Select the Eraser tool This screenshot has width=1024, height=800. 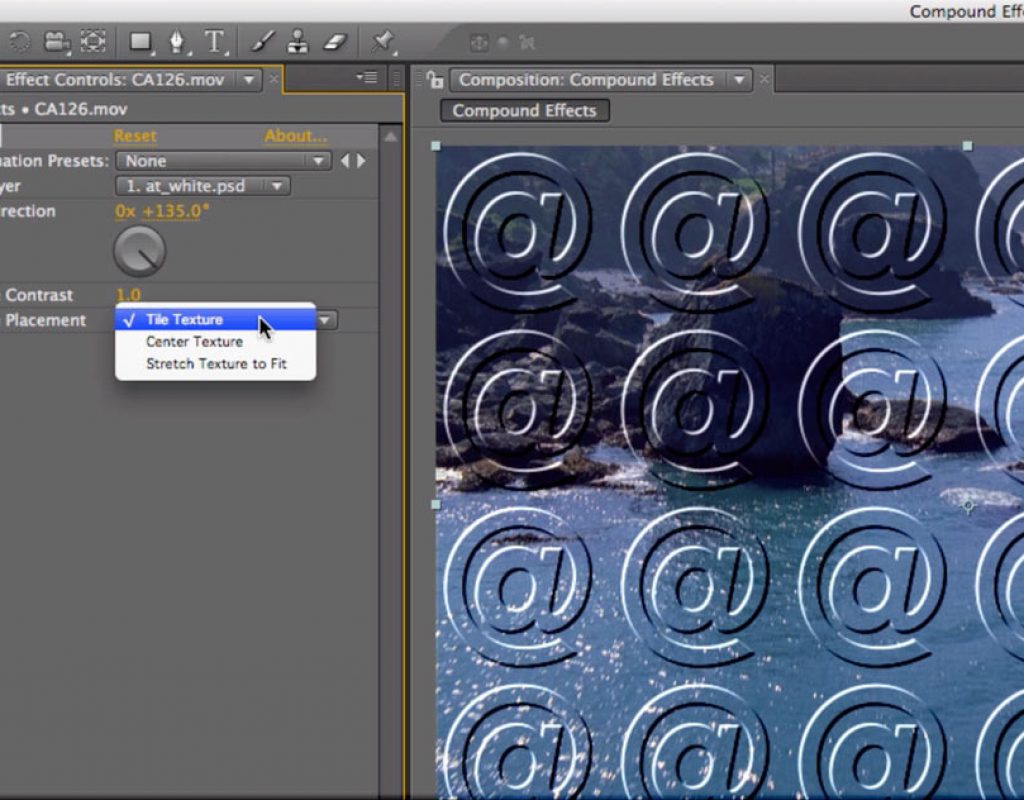coord(335,42)
